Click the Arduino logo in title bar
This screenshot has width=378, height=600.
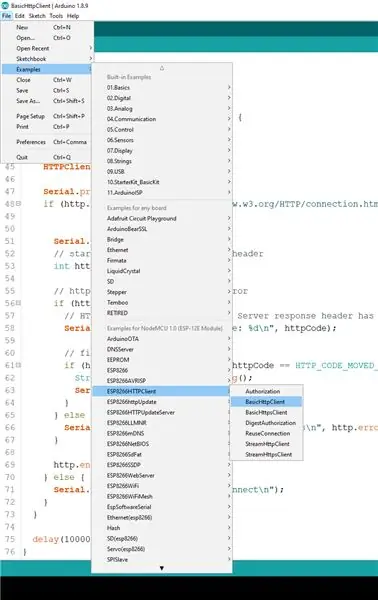point(5,6)
